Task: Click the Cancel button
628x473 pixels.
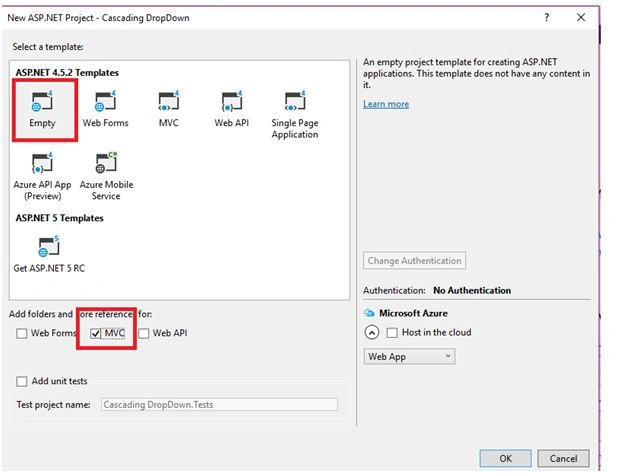Action: (563, 458)
